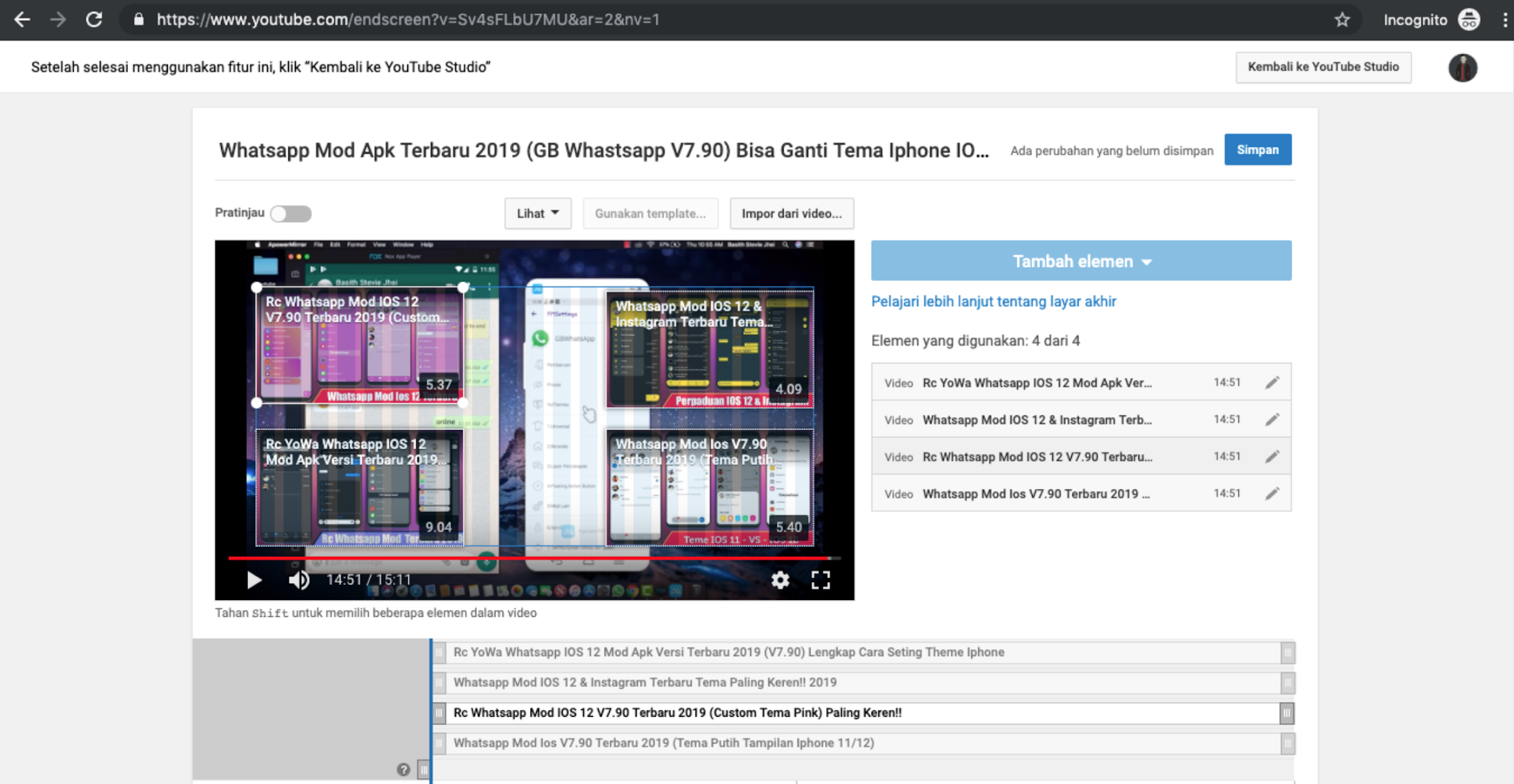The width and height of the screenshot is (1514, 784).
Task: Seek on the red video progress bar
Action: [x=534, y=558]
